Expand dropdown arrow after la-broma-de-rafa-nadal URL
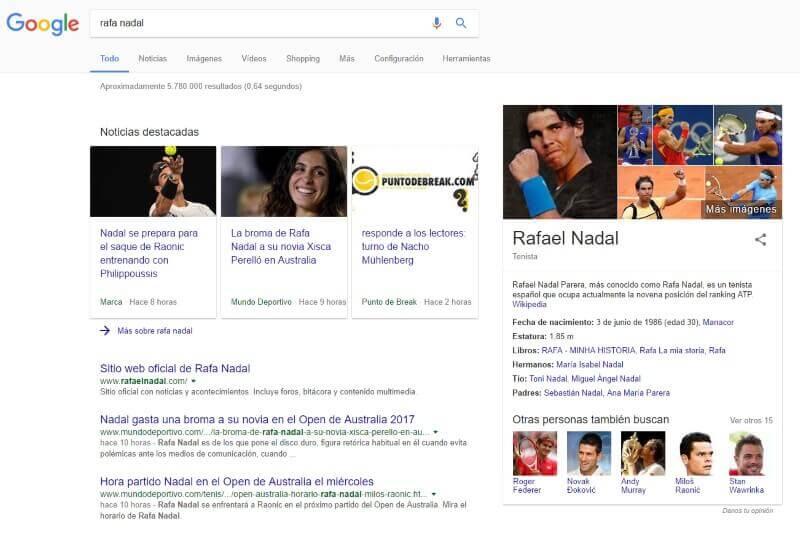The image size is (800, 534). coord(435,432)
